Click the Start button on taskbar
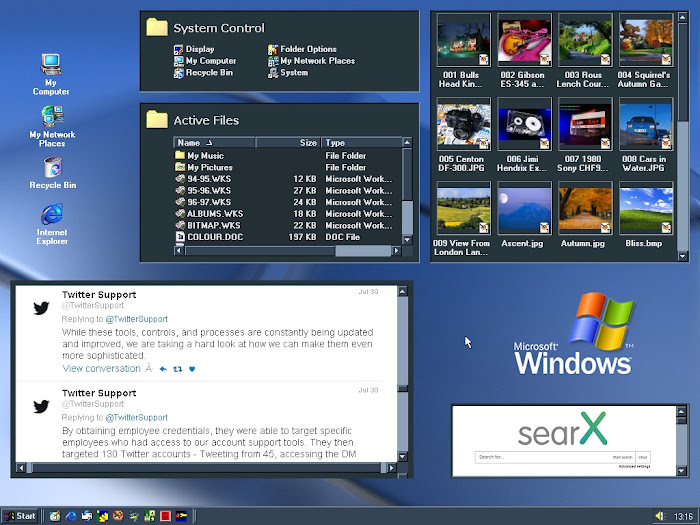Viewport: 700px width, 525px height. click(20, 516)
